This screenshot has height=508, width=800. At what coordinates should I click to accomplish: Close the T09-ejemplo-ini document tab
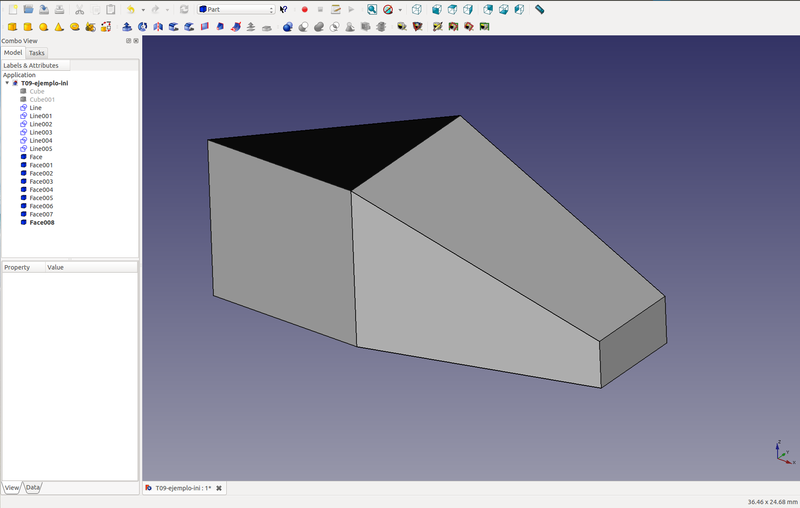click(219, 488)
